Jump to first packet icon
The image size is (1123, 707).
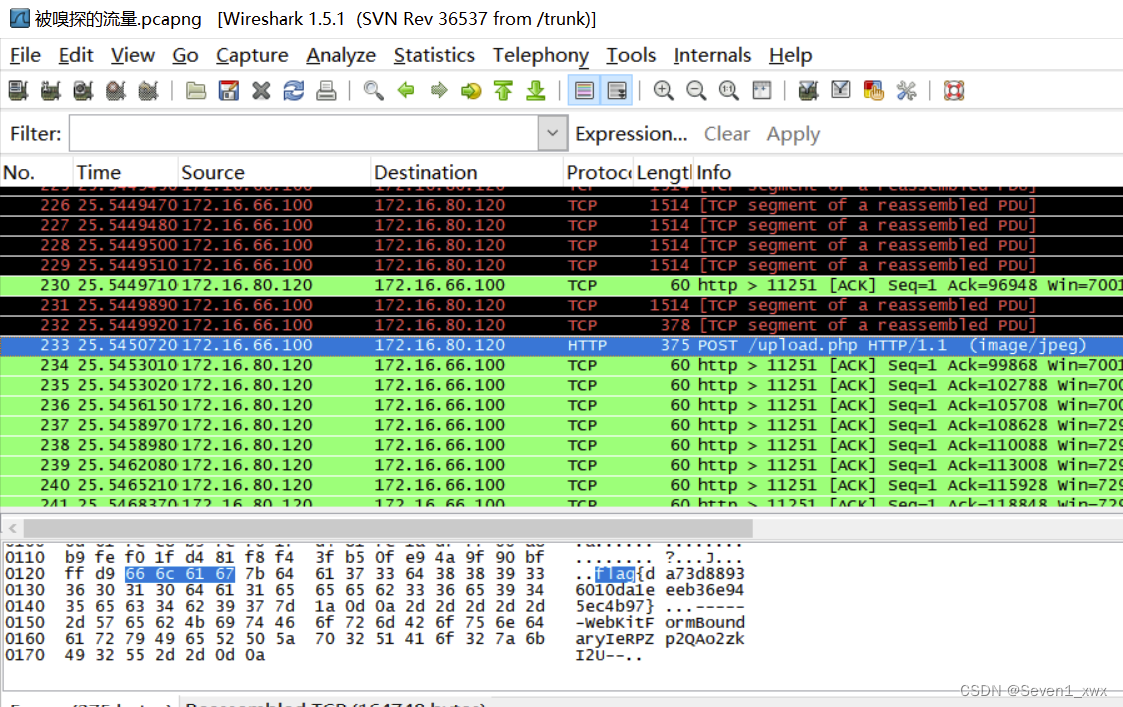503,90
